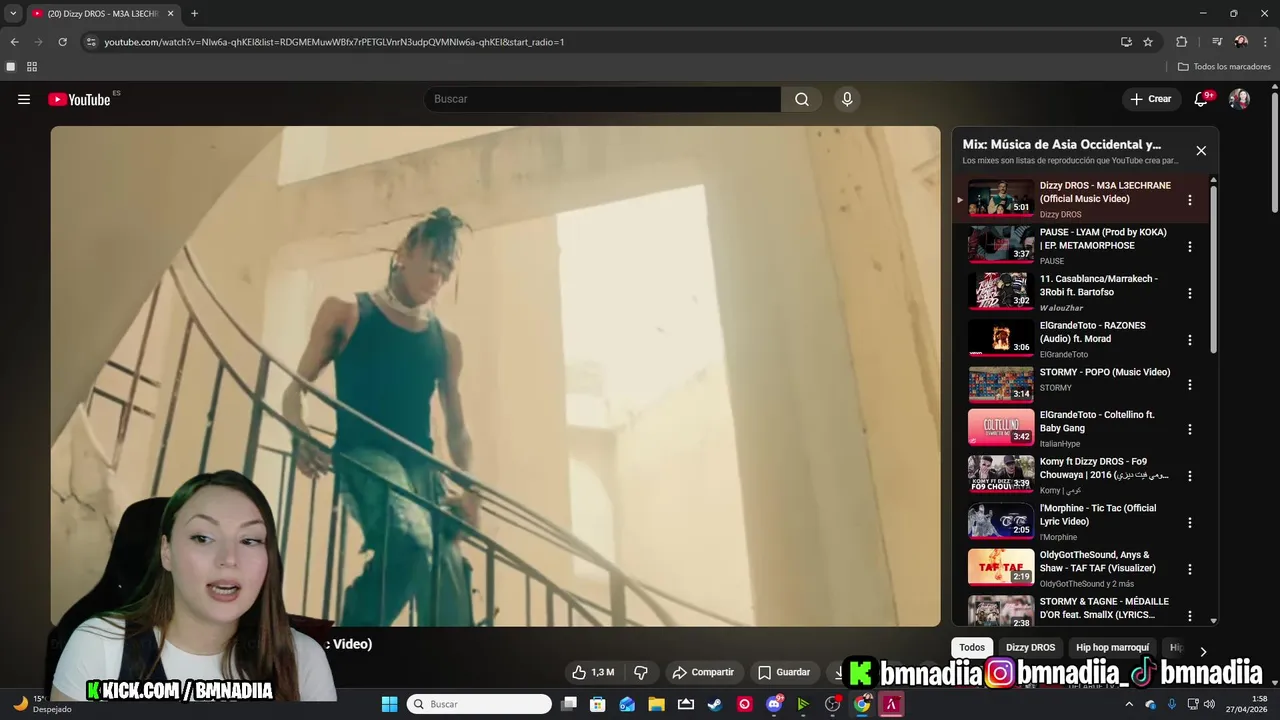The width and height of the screenshot is (1280, 720).
Task: Open a new browser tab
Action: tap(194, 14)
